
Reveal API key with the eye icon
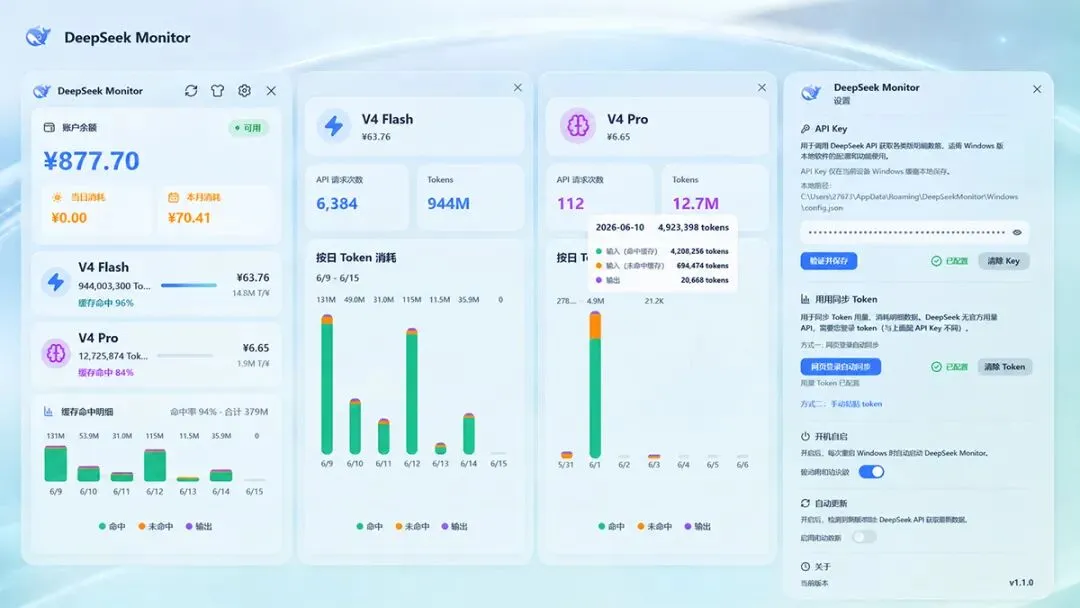pyautogui.click(x=1017, y=232)
